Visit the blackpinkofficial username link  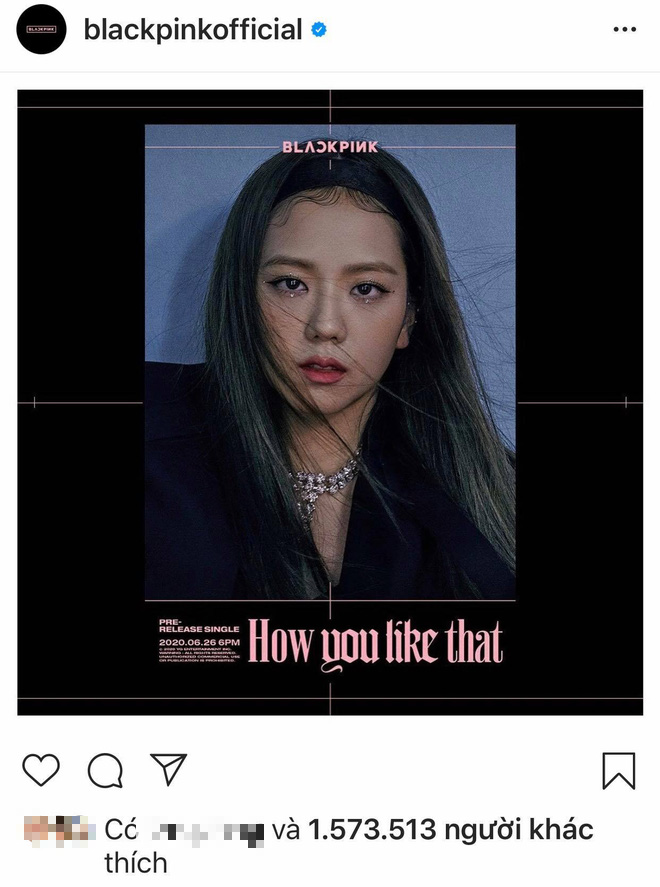click(193, 29)
